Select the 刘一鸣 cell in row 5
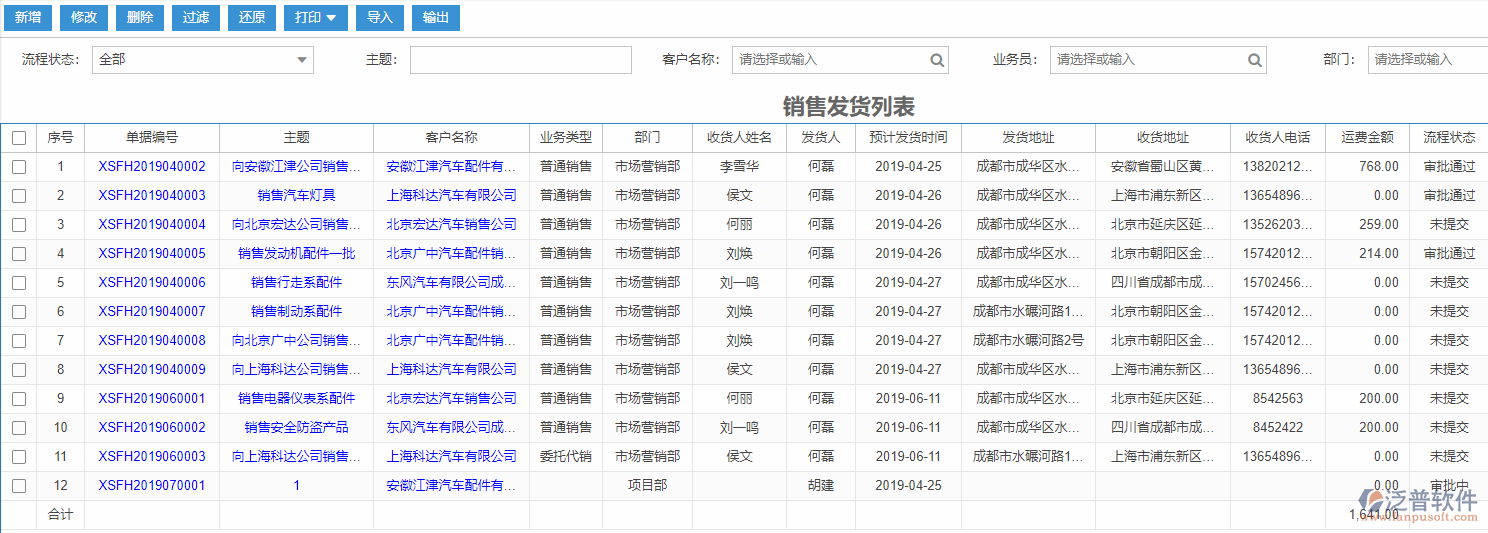 click(740, 283)
